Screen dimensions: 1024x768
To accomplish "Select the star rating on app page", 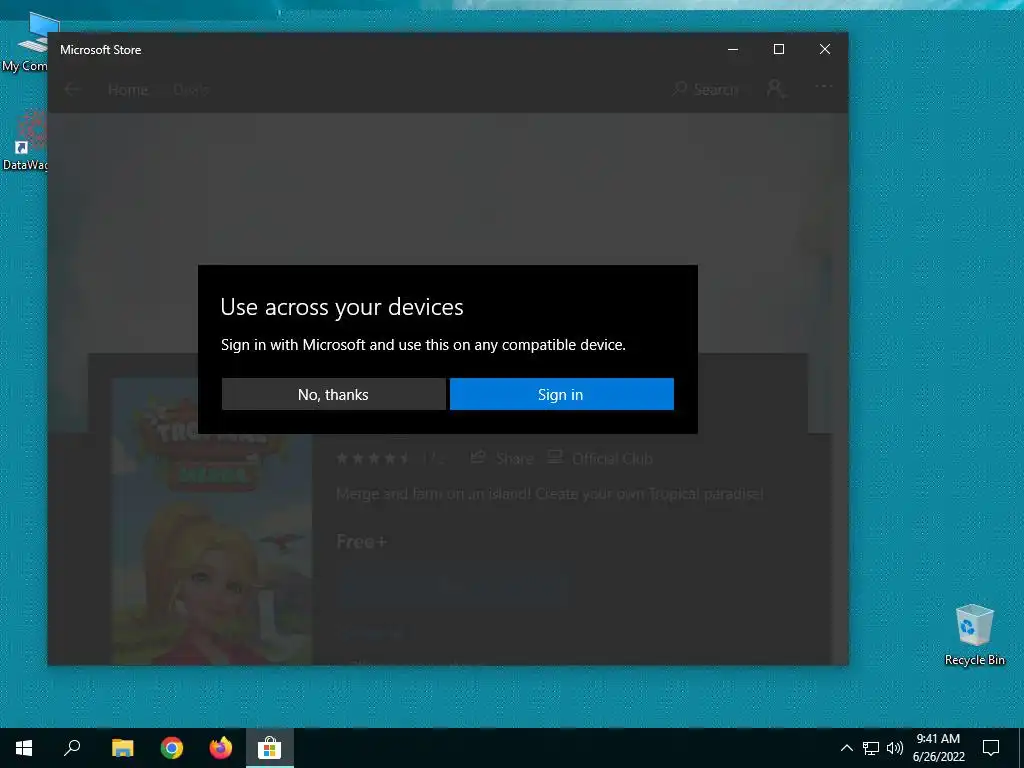I will (x=373, y=458).
